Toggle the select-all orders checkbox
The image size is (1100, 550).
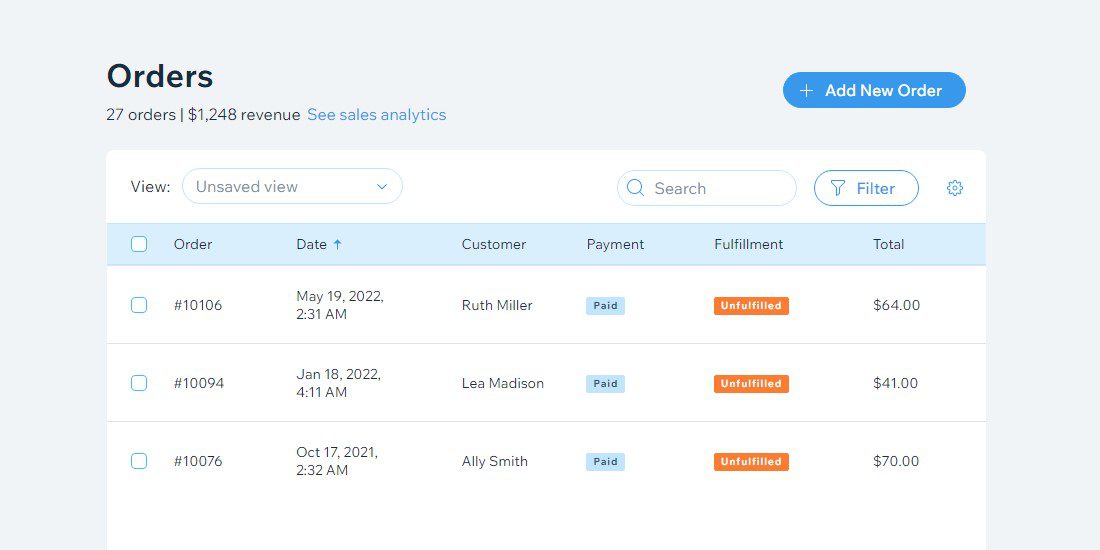pyautogui.click(x=139, y=244)
